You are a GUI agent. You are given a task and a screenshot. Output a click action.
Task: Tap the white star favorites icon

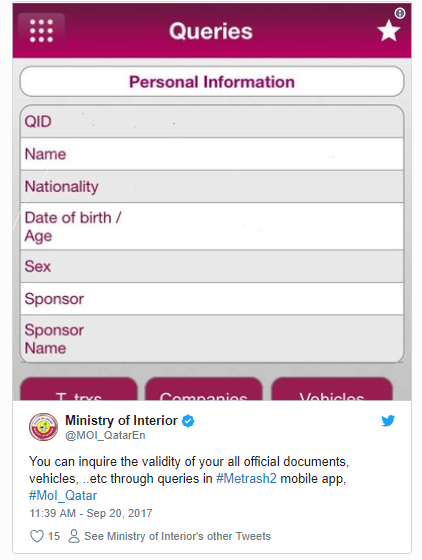[388, 31]
